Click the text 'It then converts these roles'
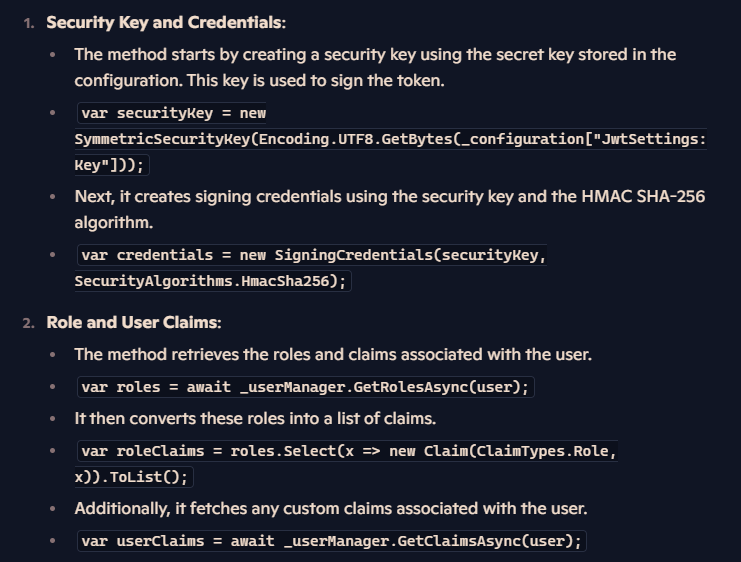 [255, 419]
